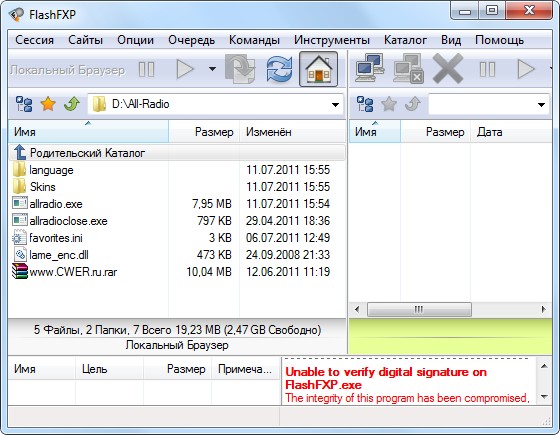Click the transfer queue documents icon
This screenshot has width=560, height=435.
click(x=240, y=69)
